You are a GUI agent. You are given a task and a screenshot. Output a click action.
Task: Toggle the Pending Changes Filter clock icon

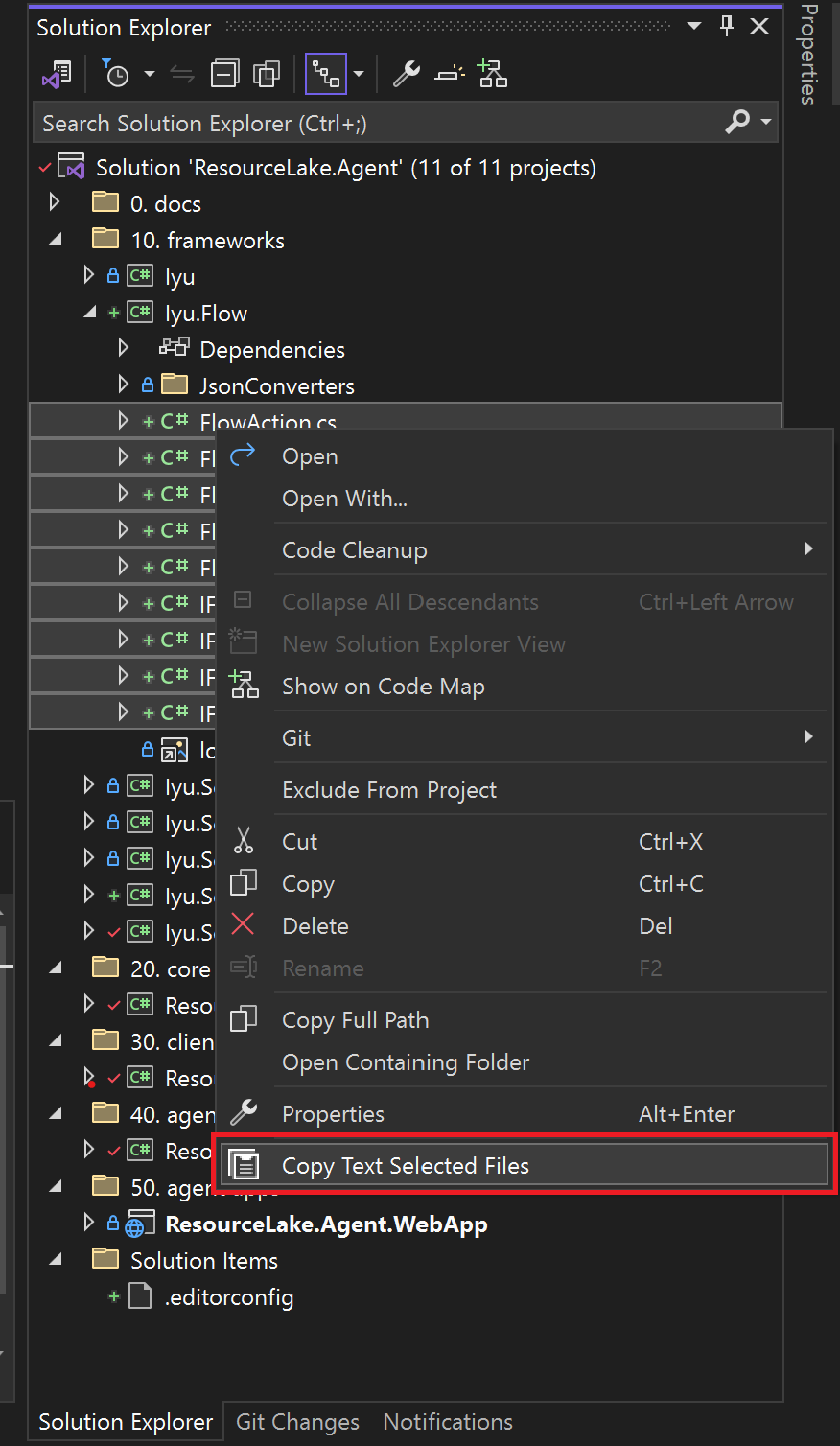pyautogui.click(x=115, y=74)
